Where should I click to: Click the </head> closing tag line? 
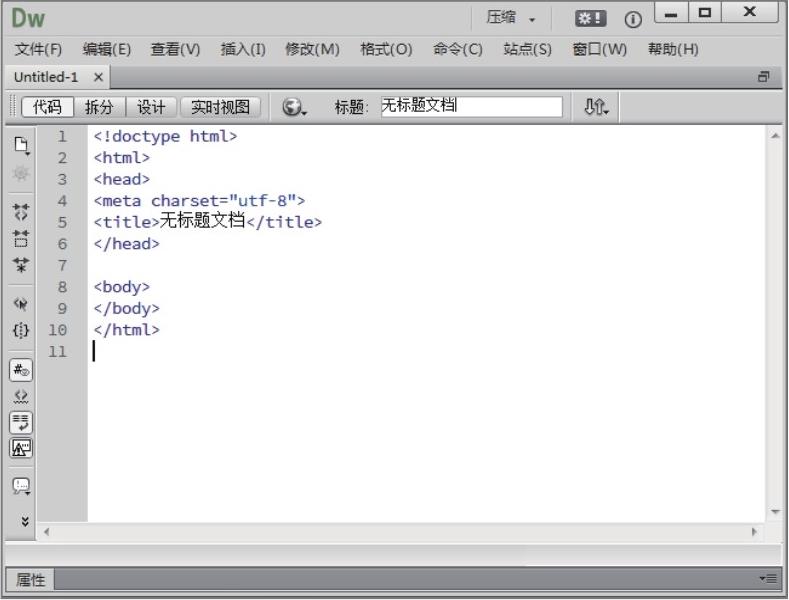pos(127,244)
